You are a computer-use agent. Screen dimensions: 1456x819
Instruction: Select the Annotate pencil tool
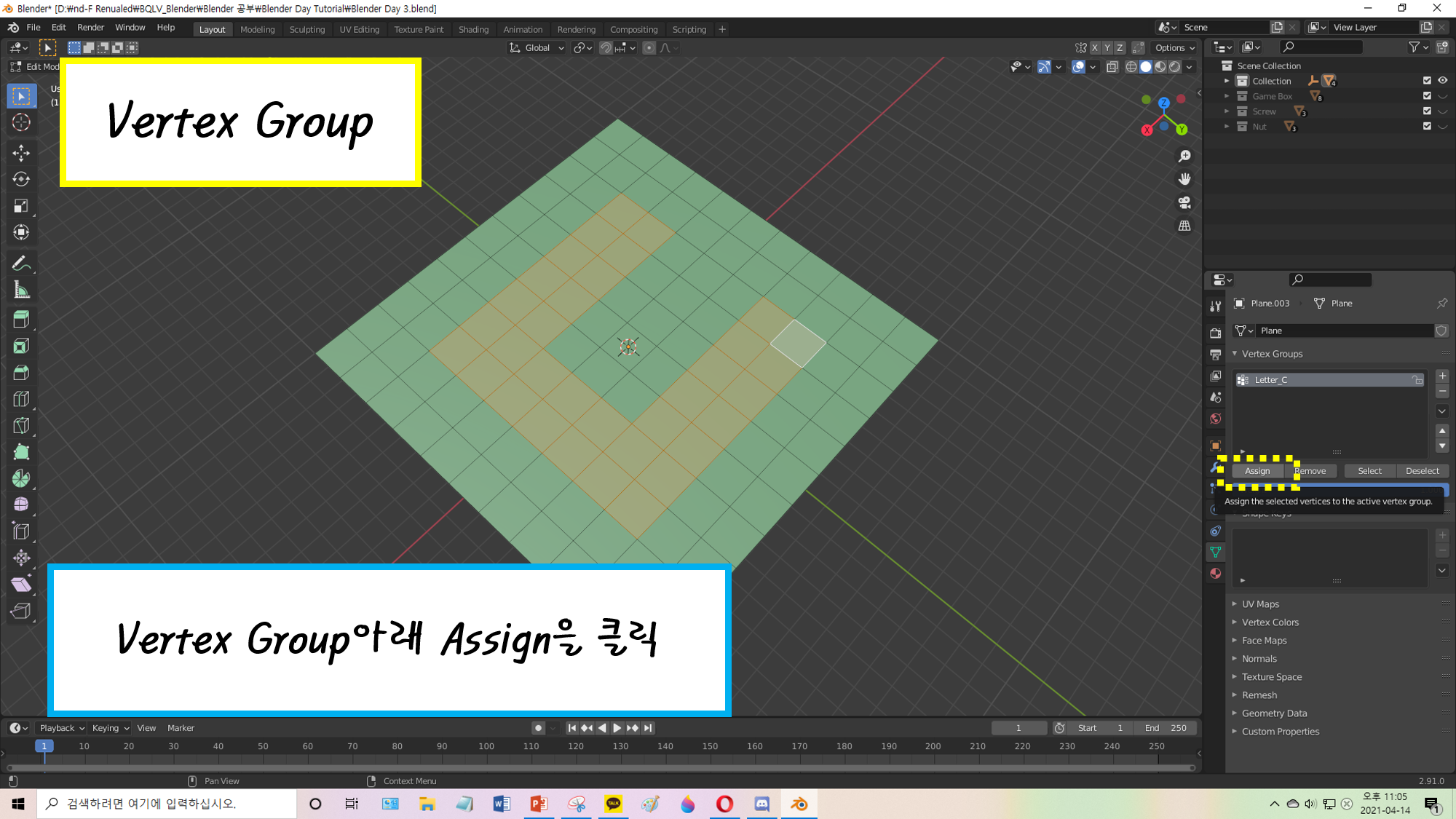[21, 264]
